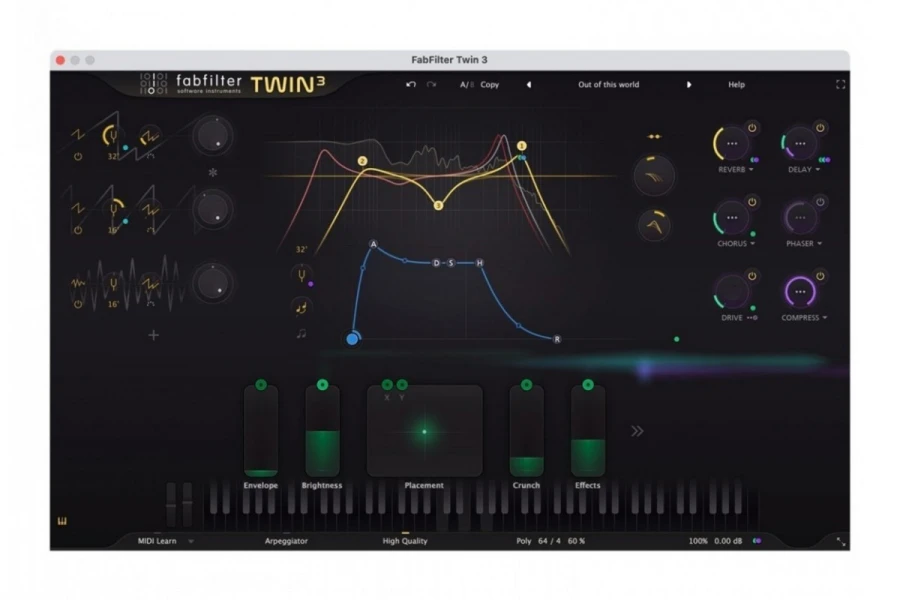Open the Arpeggiator panel

[x=286, y=541]
